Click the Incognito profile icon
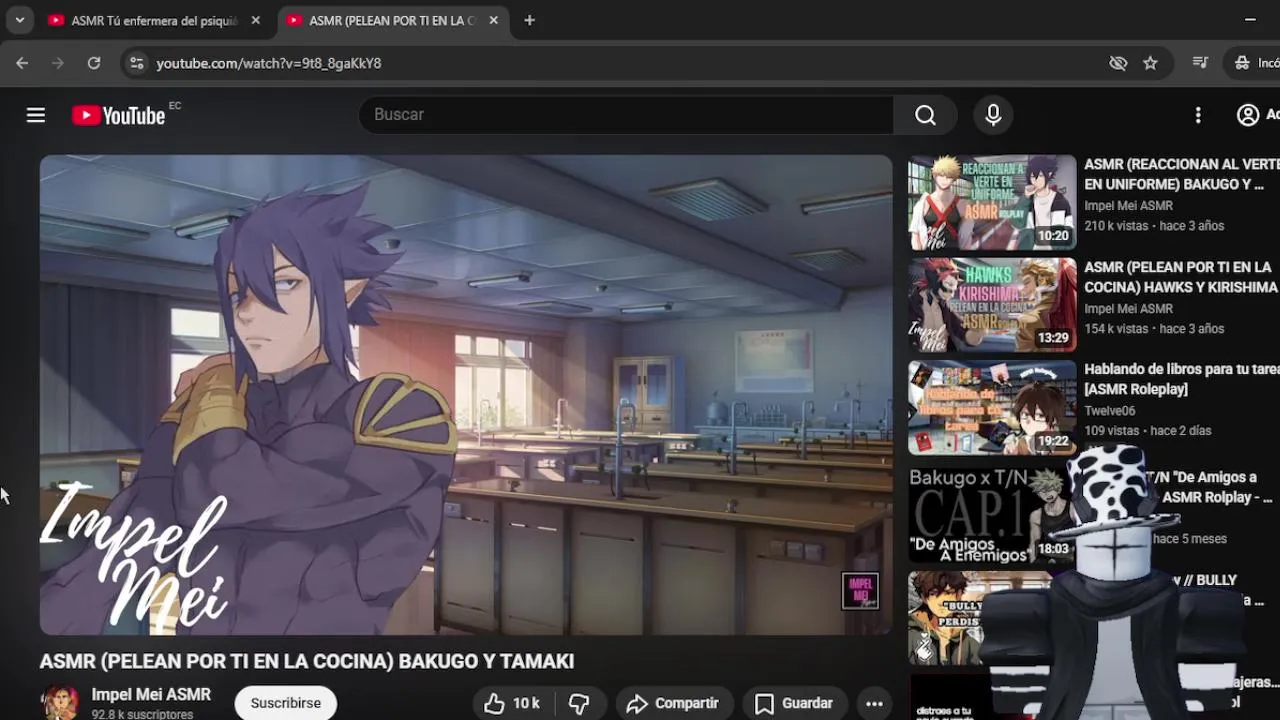This screenshot has width=1280, height=720. pyautogui.click(x=1242, y=63)
